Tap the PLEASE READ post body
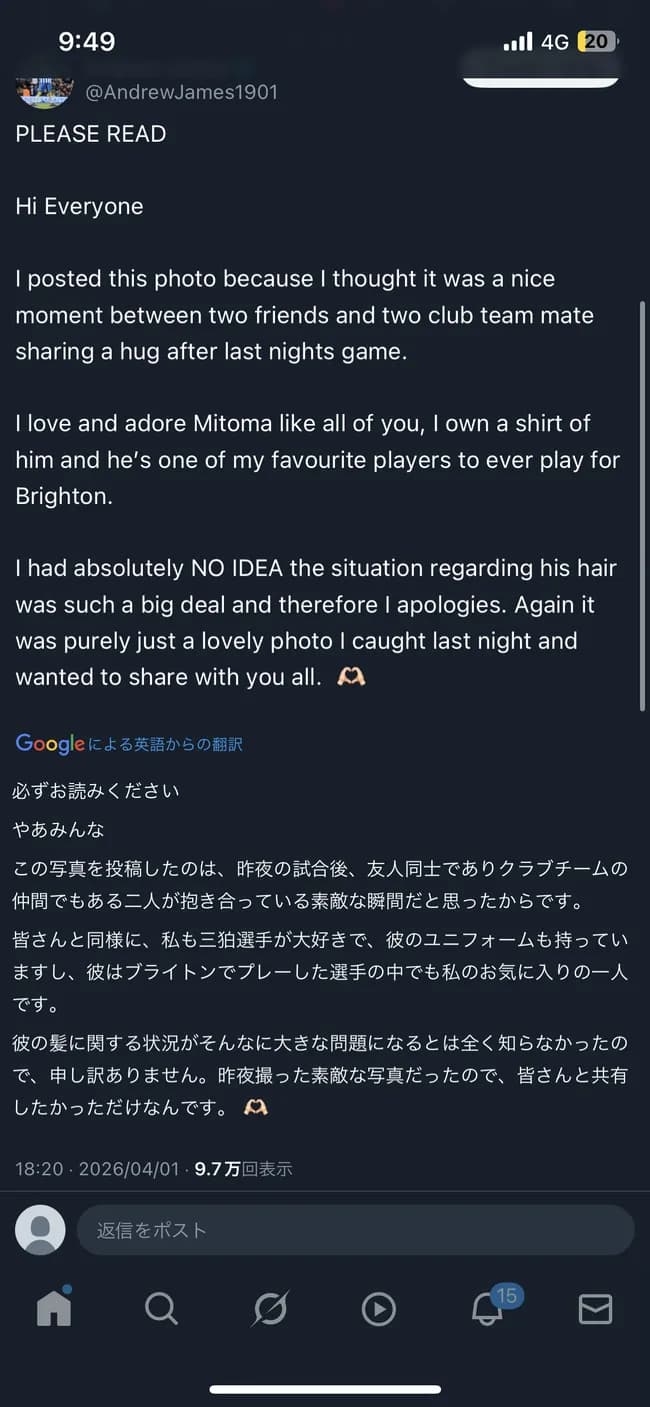 point(90,133)
